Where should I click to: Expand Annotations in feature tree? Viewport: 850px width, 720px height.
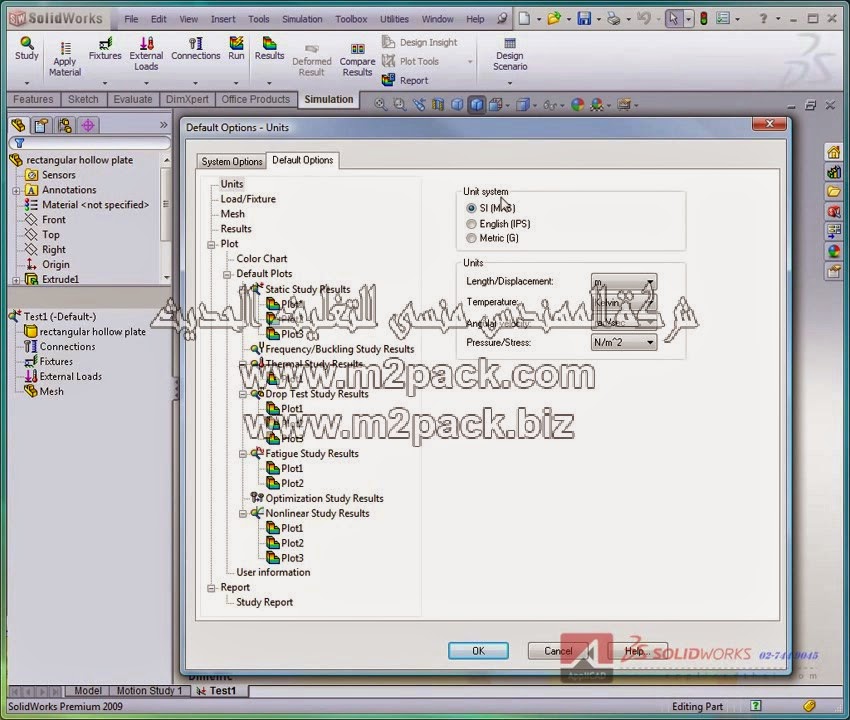pyautogui.click(x=16, y=191)
